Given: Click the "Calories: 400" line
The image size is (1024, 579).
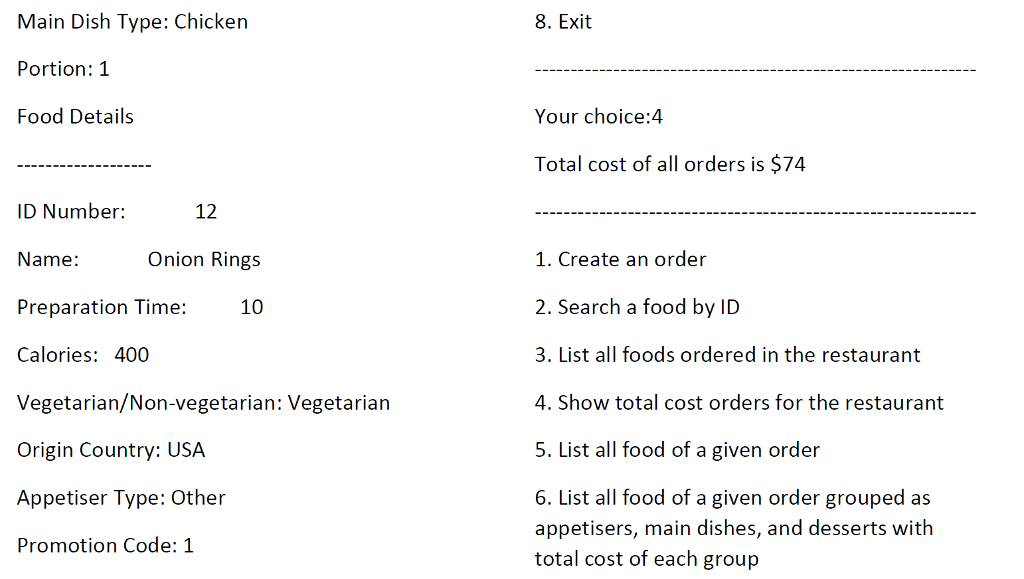Looking at the screenshot, I should coord(83,355).
